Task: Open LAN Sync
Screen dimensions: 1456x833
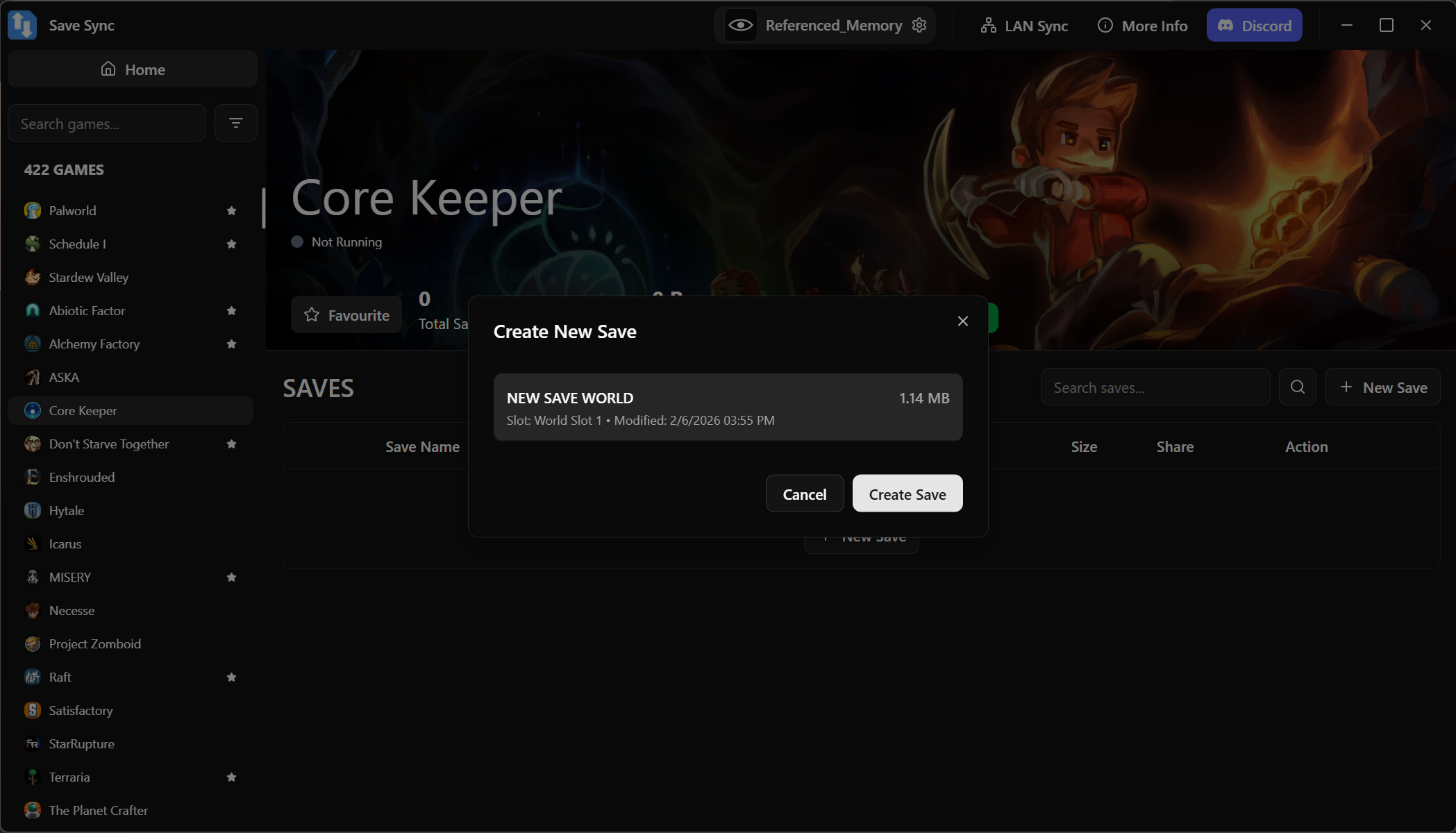Action: tap(1024, 26)
